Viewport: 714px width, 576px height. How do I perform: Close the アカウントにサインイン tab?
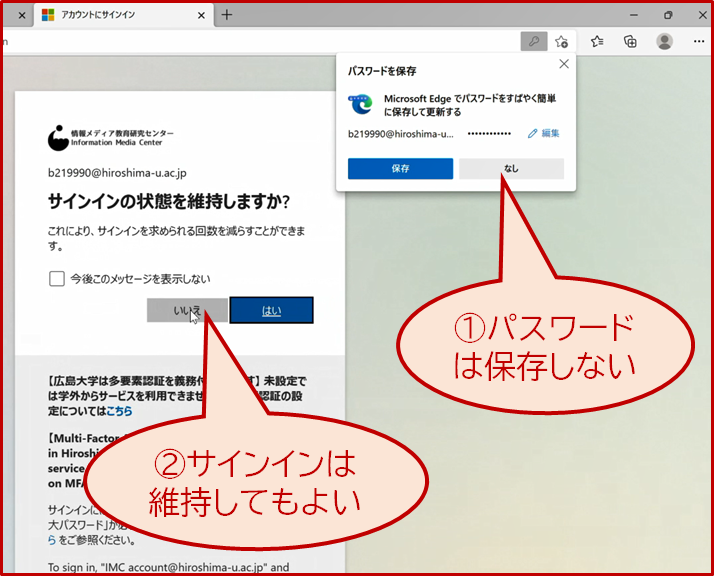(x=201, y=15)
